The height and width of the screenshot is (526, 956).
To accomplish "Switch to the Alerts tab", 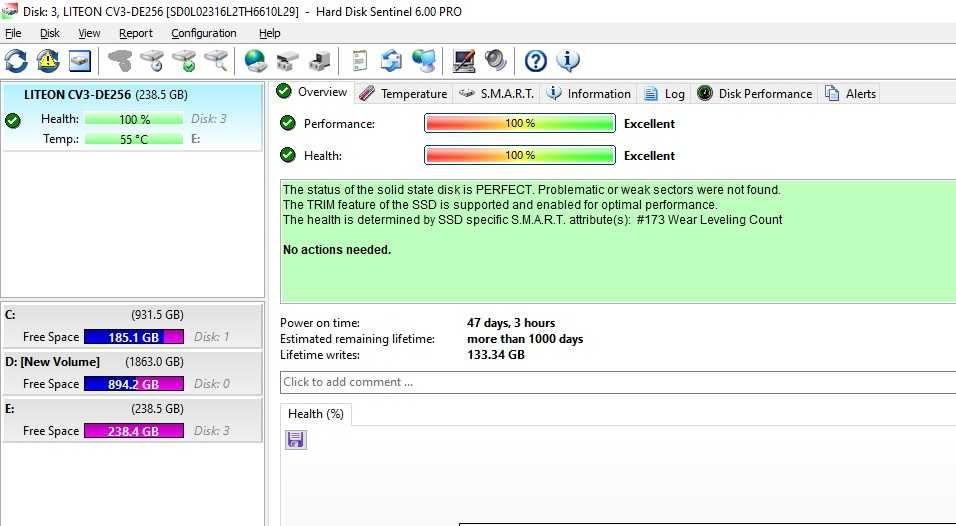I will (850, 93).
